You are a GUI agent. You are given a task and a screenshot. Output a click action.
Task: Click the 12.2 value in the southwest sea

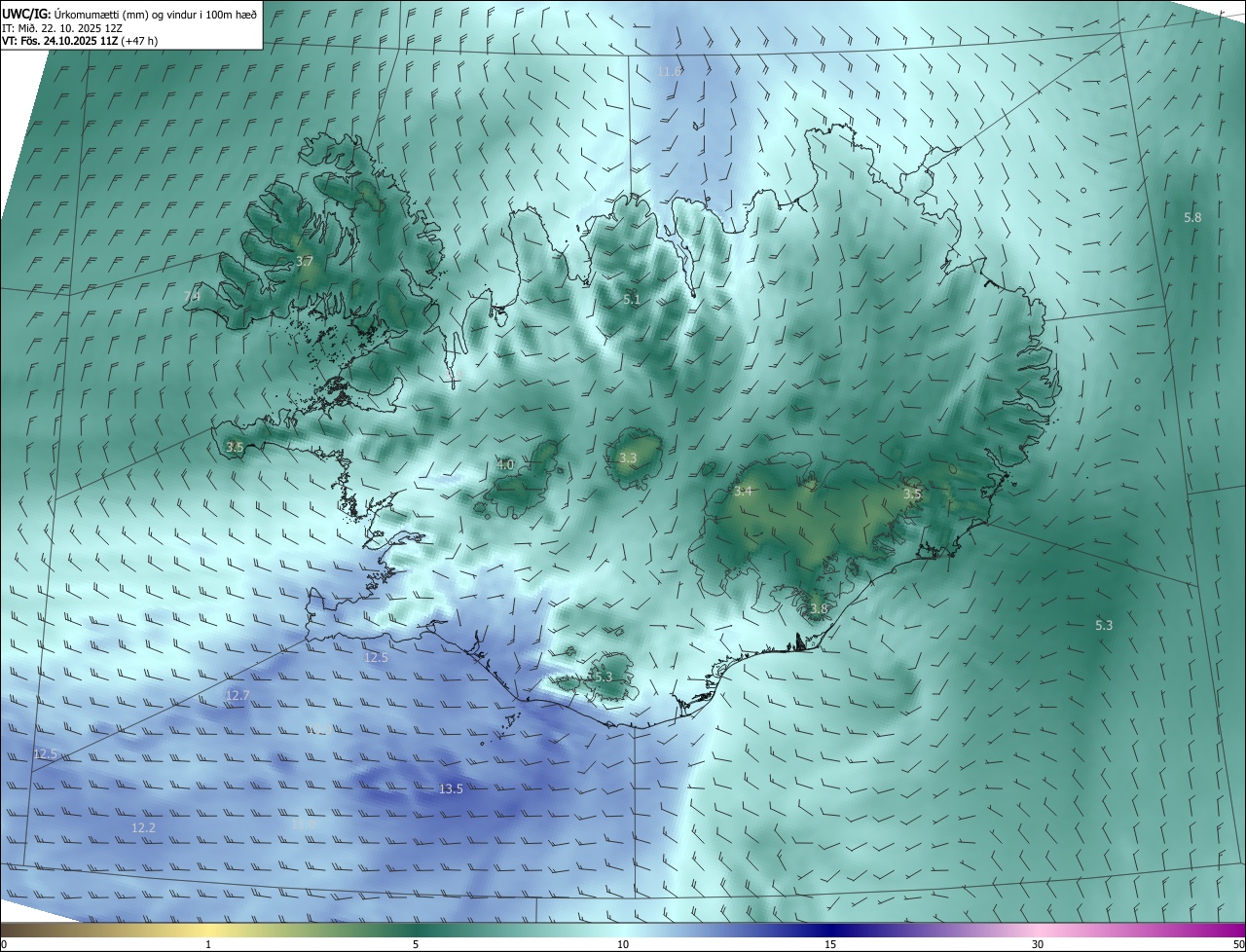coord(143,827)
